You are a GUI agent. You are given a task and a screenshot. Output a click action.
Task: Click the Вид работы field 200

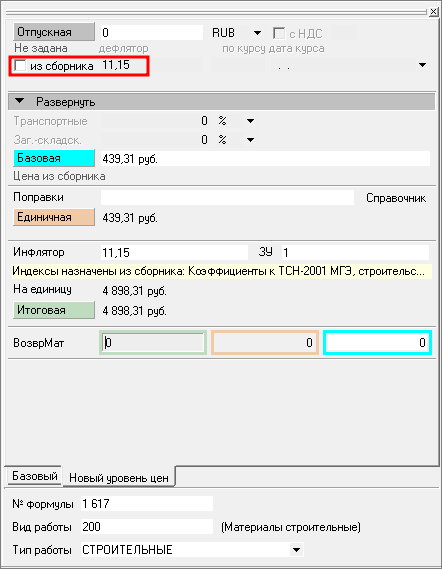point(147,527)
